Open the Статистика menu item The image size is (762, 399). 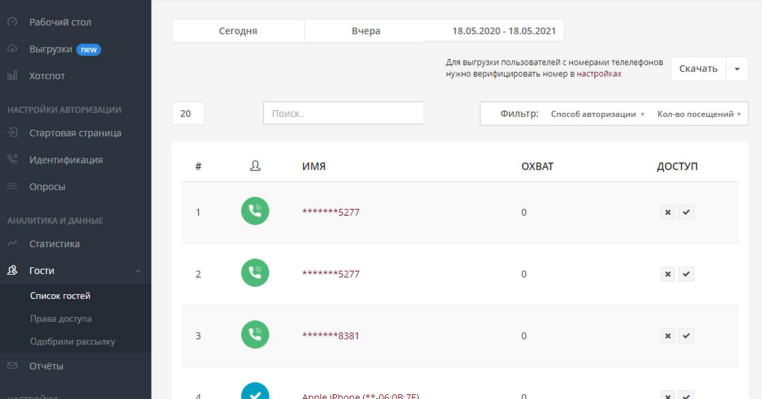(54, 243)
